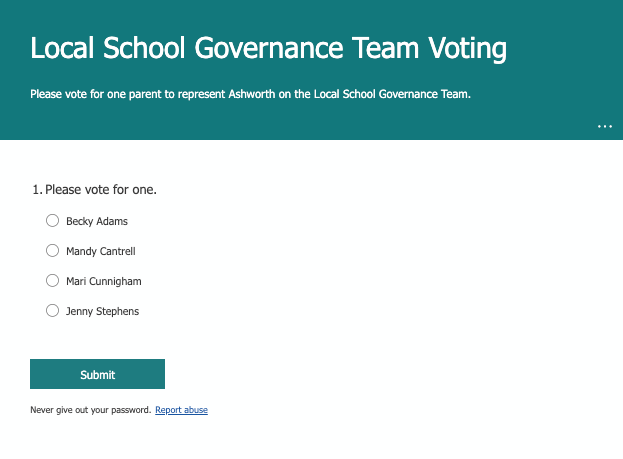Open the more options ellipsis menu

pos(605,127)
